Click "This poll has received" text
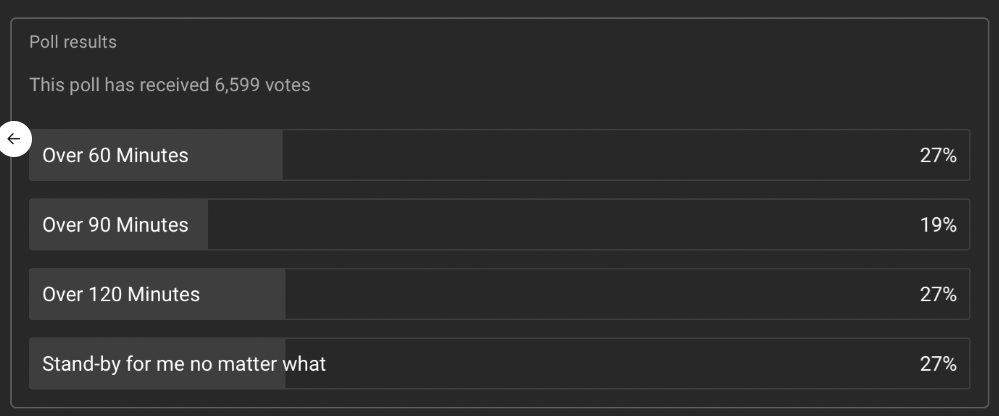 pyautogui.click(x=120, y=85)
